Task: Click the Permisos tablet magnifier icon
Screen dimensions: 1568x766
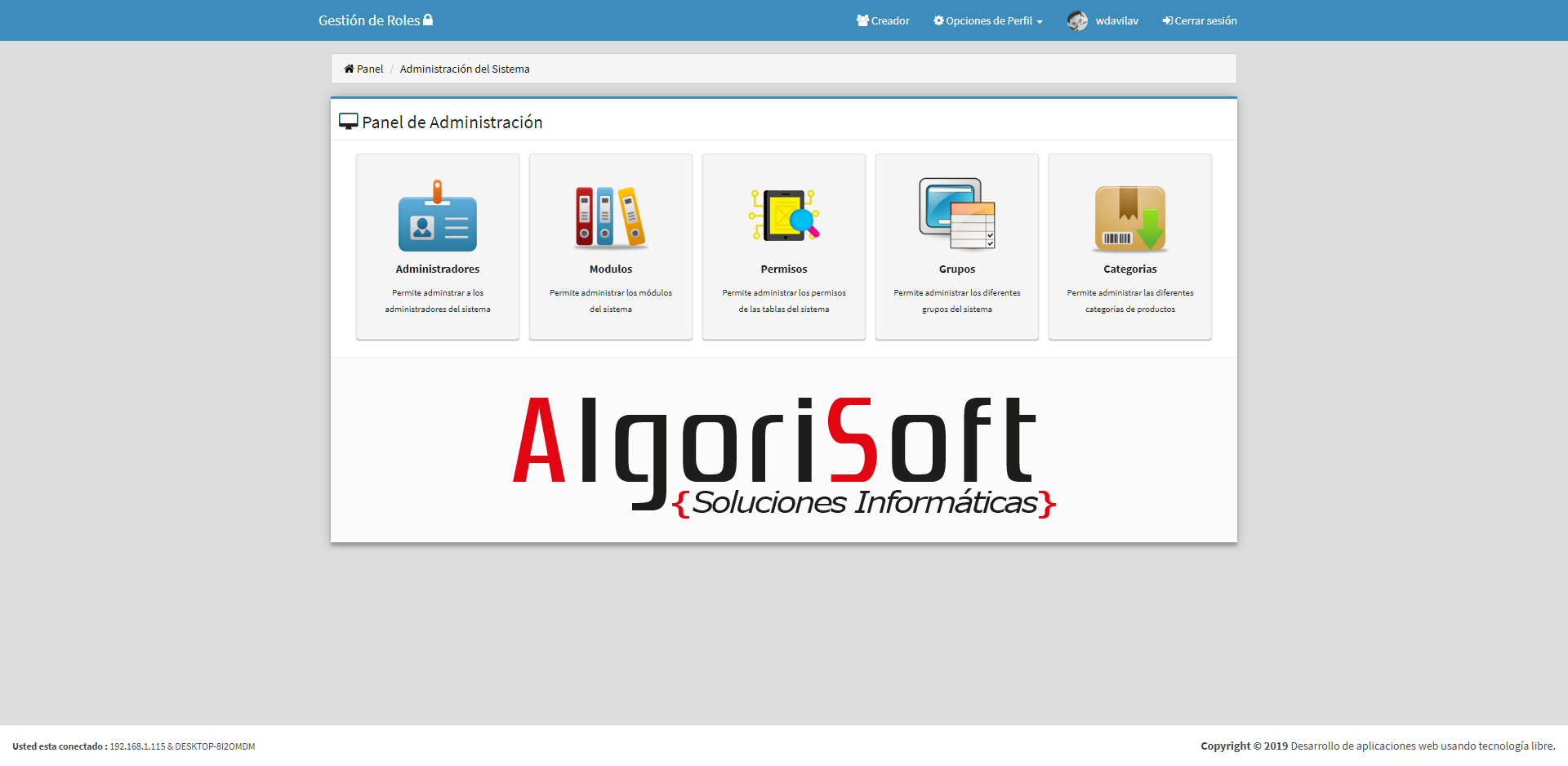Action: pos(783,216)
